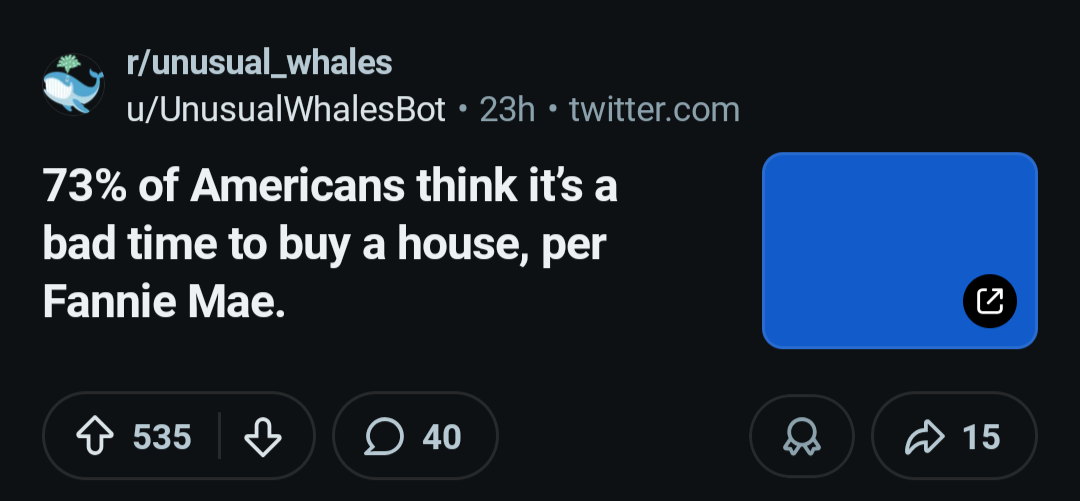Image resolution: width=1080 pixels, height=501 pixels.
Task: Click the 535 vote score
Action: (x=162, y=437)
